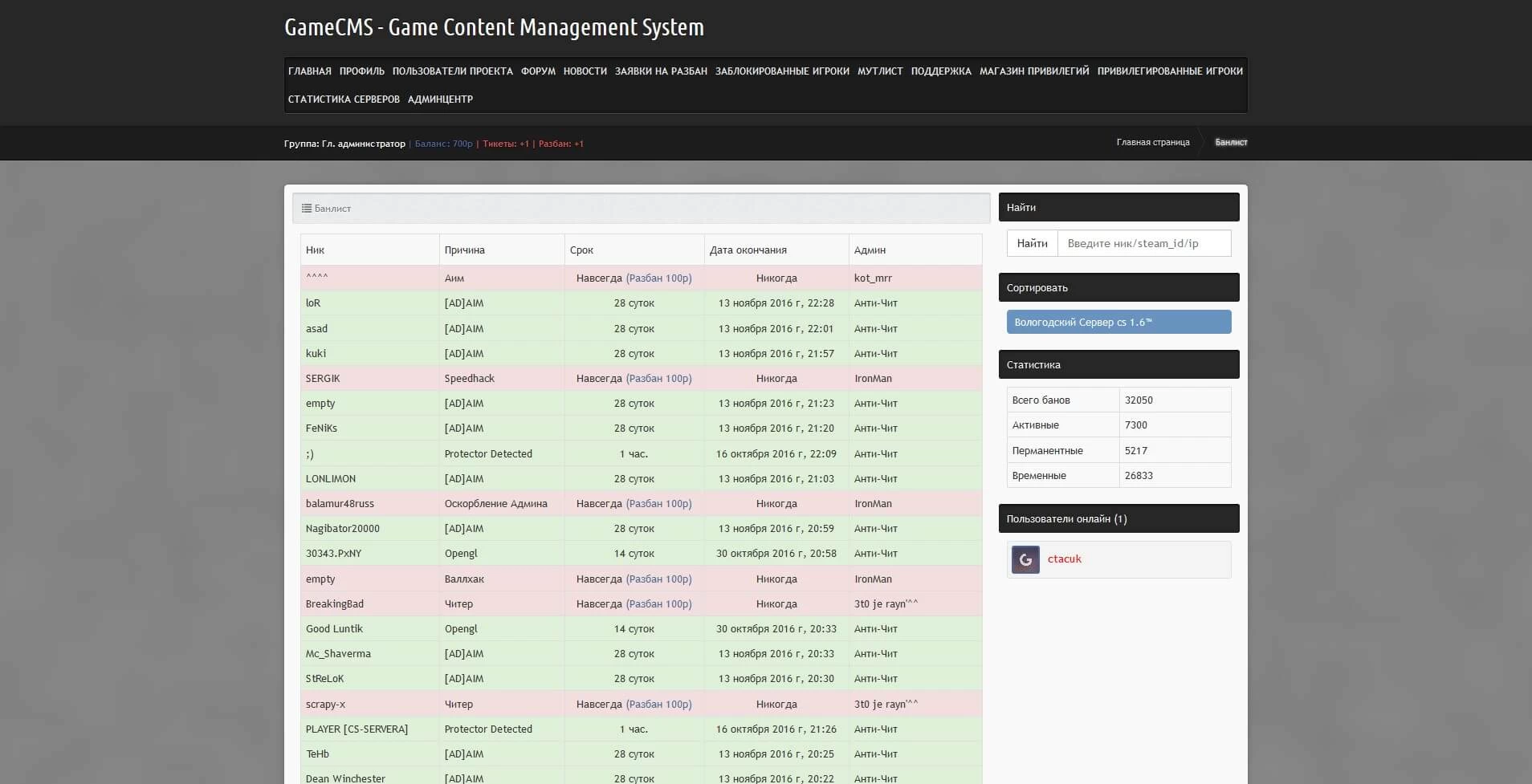The height and width of the screenshot is (784, 1532).
Task: Click Разбан 100р link for SERGIK
Action: click(658, 379)
